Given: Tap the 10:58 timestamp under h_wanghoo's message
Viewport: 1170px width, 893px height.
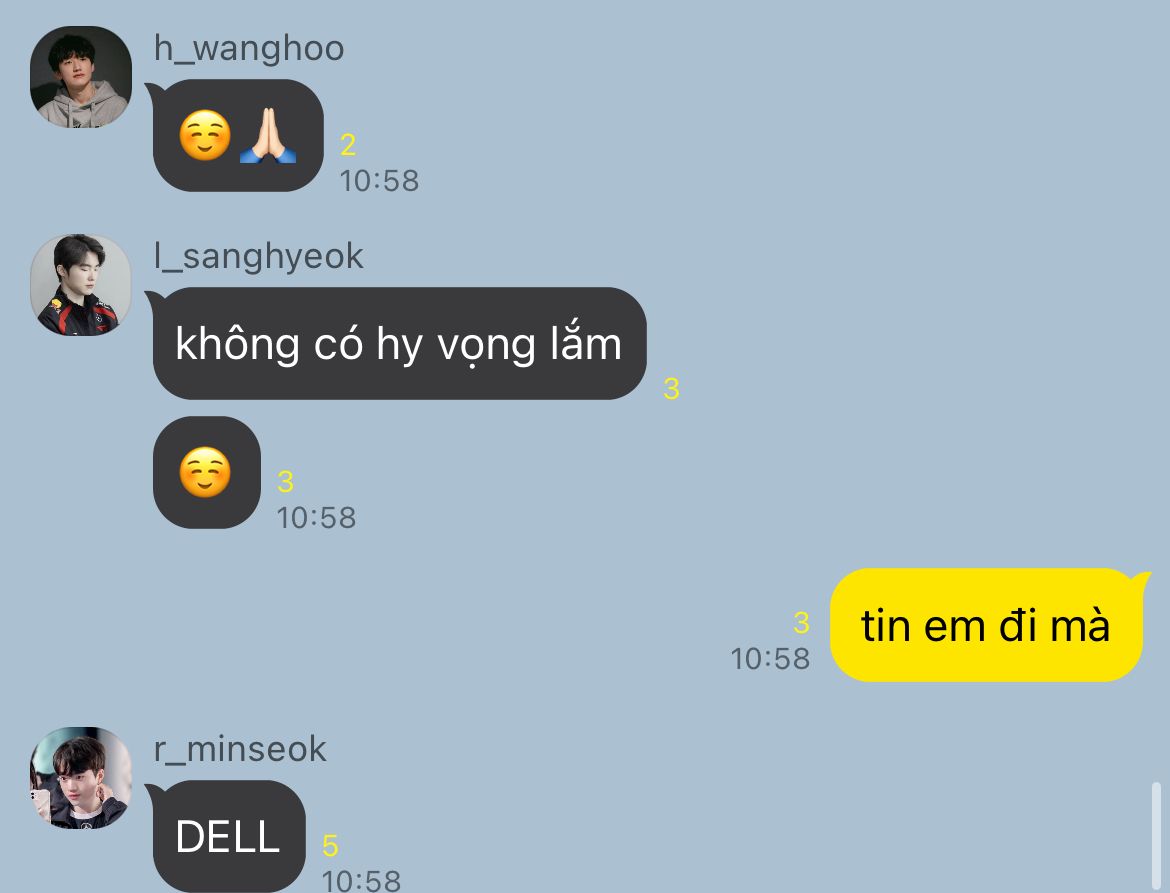Looking at the screenshot, I should pos(379,181).
